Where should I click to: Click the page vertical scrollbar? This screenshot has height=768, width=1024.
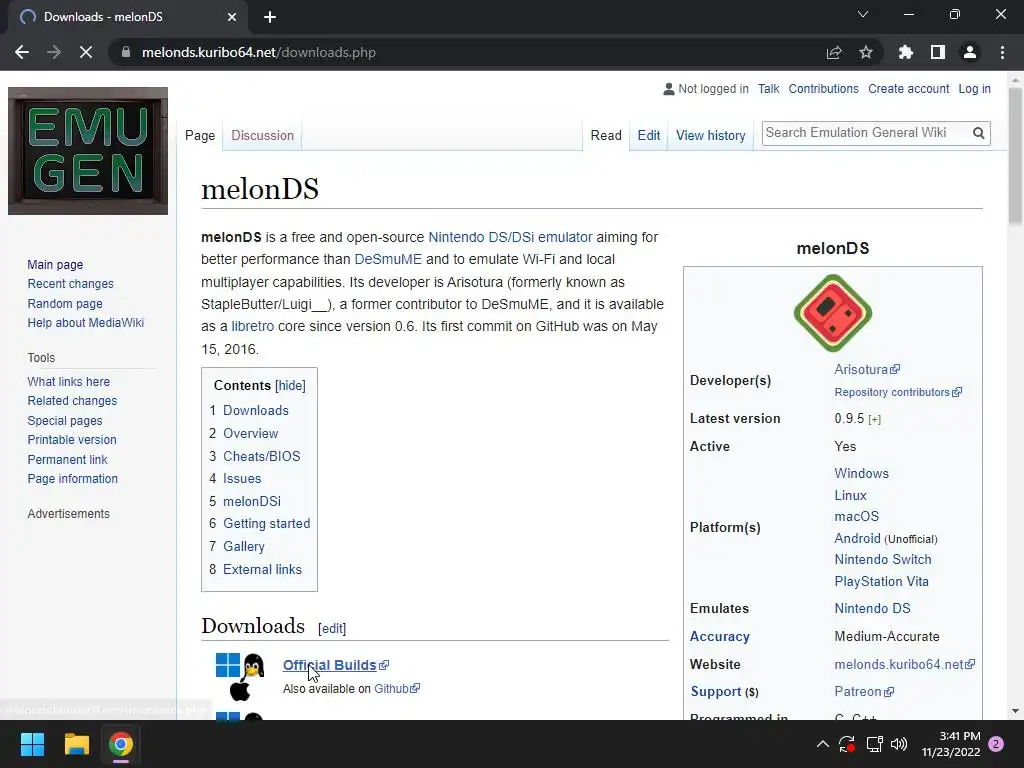pos(1015,157)
